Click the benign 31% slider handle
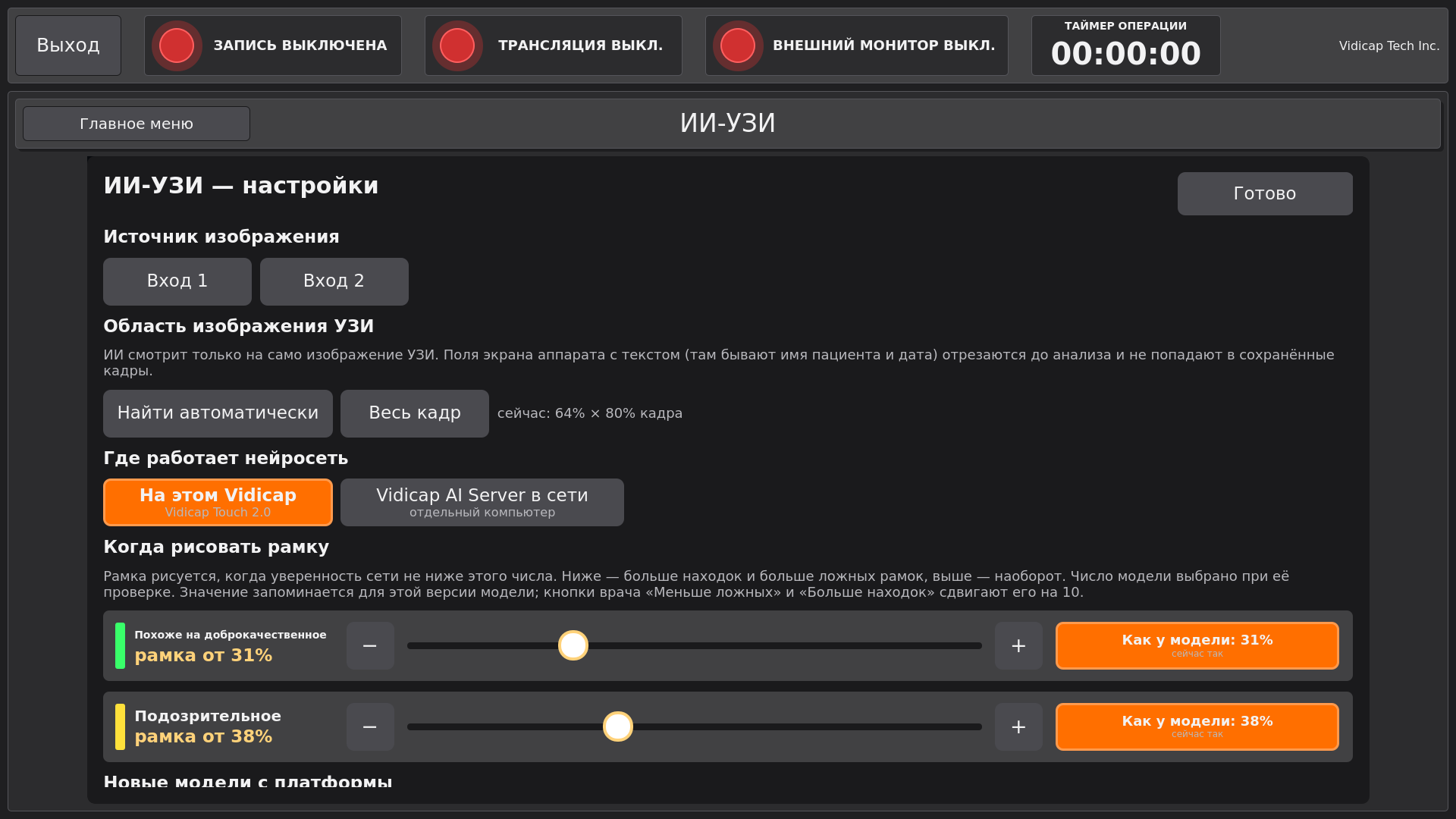The width and height of the screenshot is (1456, 819). 573,645
